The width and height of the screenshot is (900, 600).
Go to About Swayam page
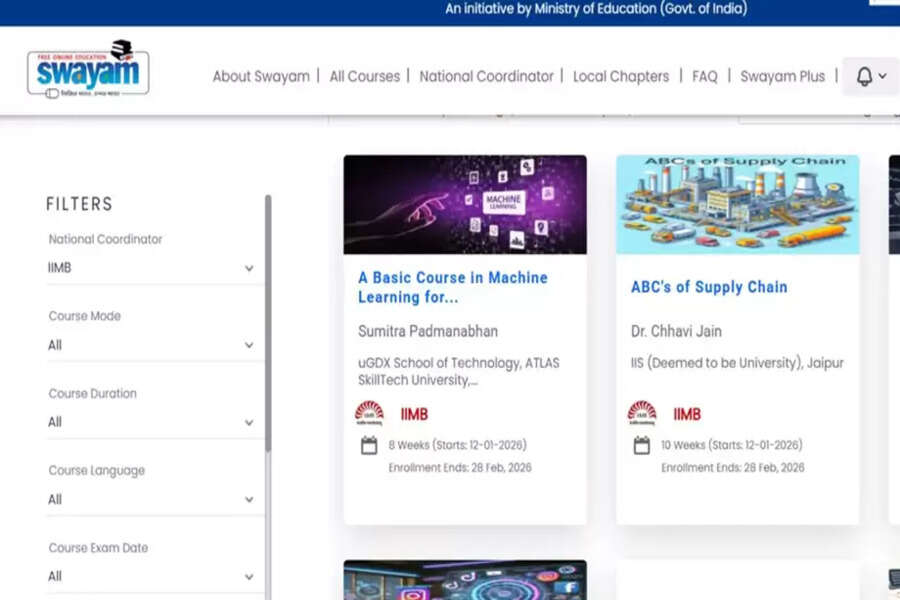pyautogui.click(x=261, y=76)
